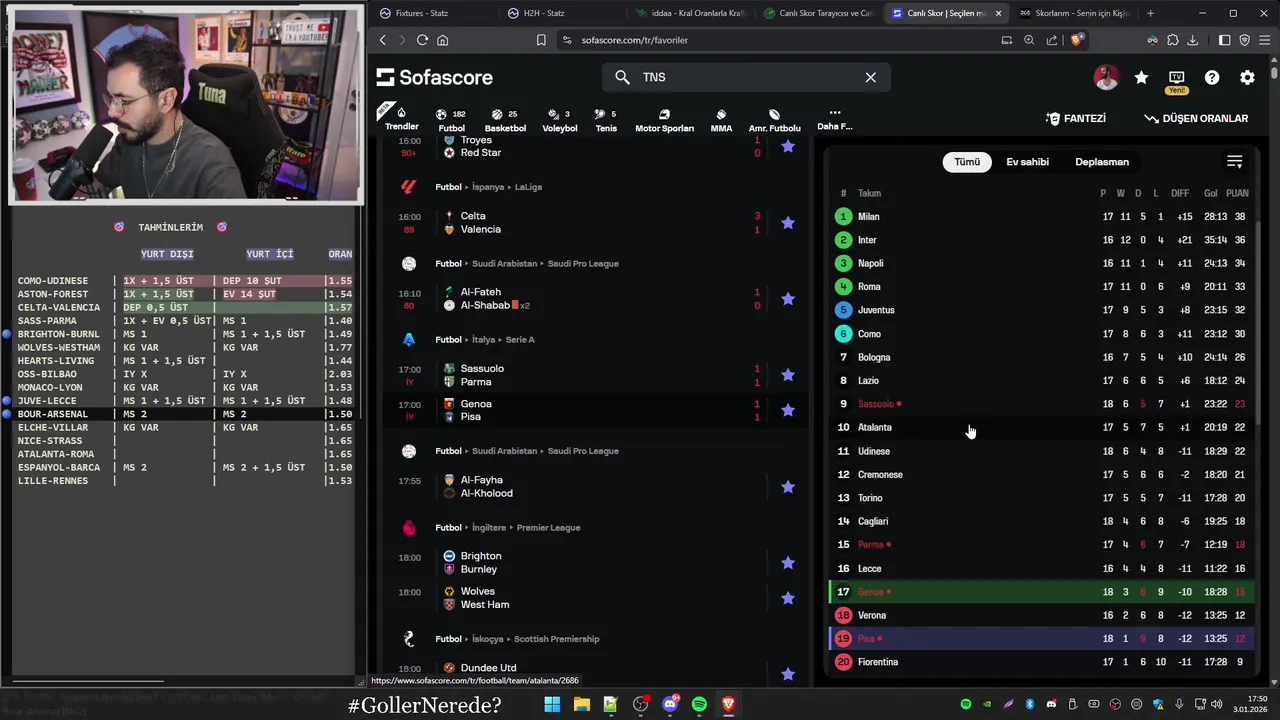Unfavorite the Wolves vs West Ham match
The image size is (1280, 720).
pyautogui.click(x=788, y=598)
